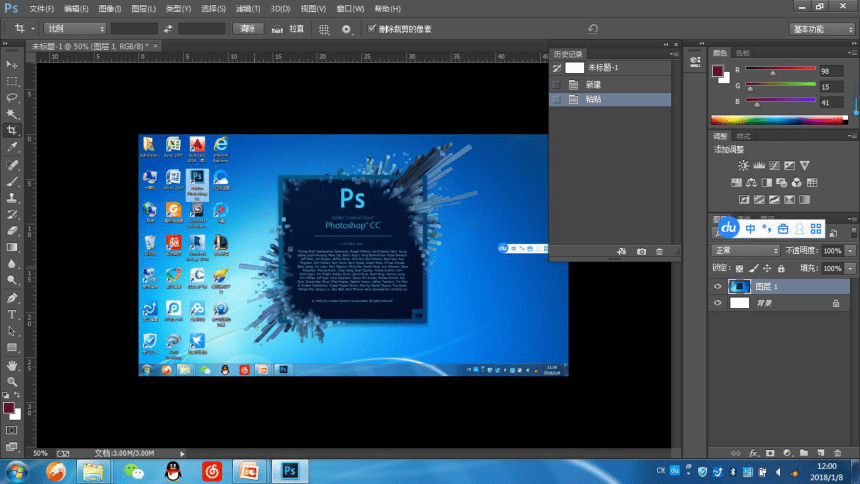Click the Black & White adjustment icon
This screenshot has width=860, height=484.
[x=767, y=182]
